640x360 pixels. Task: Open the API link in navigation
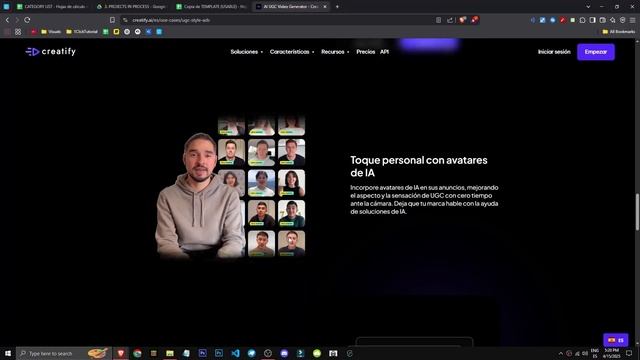[x=384, y=52]
